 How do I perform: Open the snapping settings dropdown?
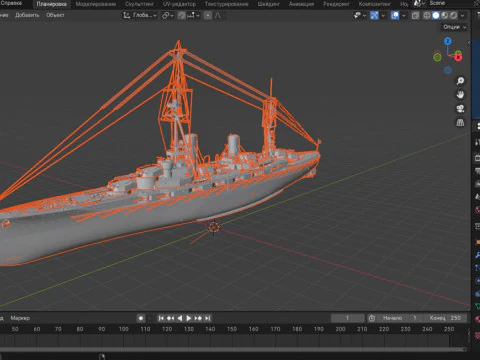click(193, 15)
